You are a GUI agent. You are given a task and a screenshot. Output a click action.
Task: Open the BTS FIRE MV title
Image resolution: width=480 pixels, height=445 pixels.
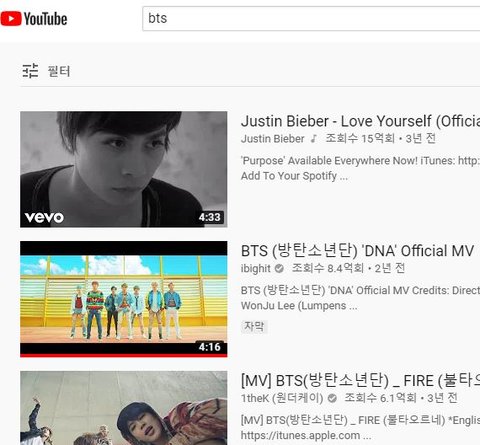tap(360, 381)
